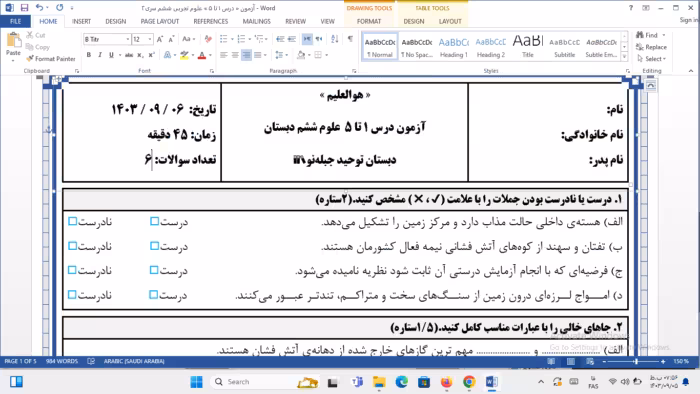This screenshot has width=700, height=394.
Task: Save document using the Save icon
Action: click(25, 8)
